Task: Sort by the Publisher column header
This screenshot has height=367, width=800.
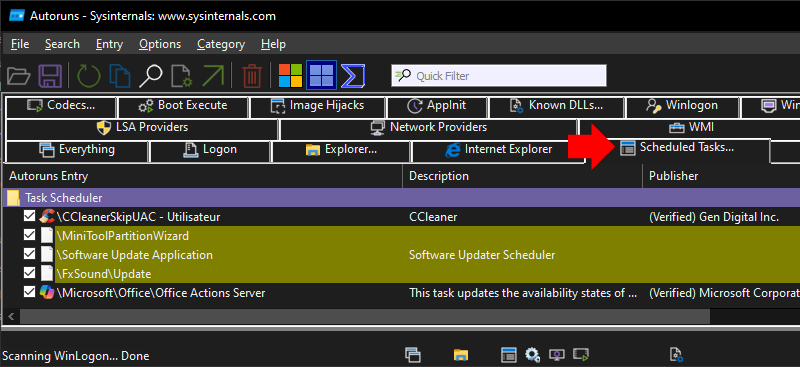Action: [x=721, y=176]
